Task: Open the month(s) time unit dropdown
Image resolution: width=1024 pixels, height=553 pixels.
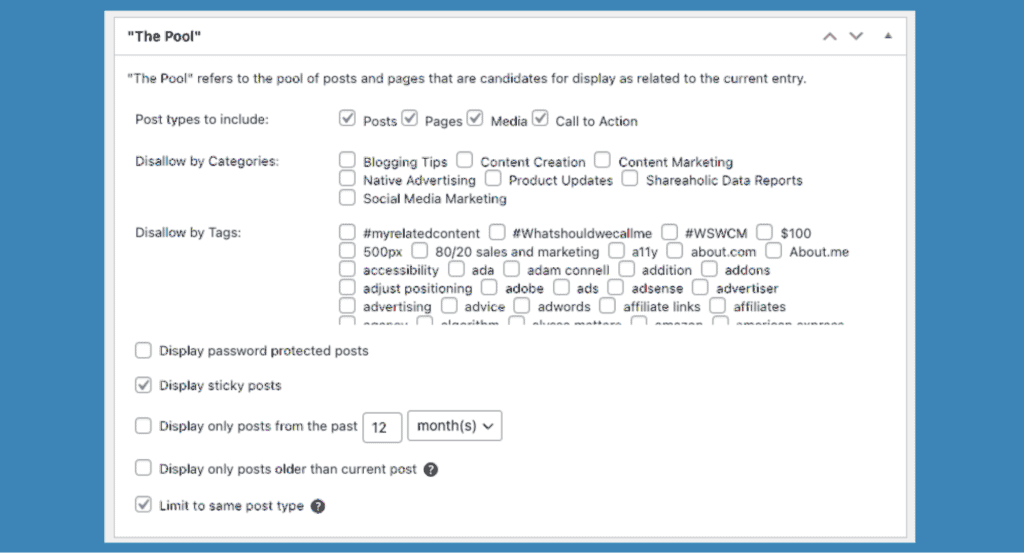Action: (x=454, y=426)
